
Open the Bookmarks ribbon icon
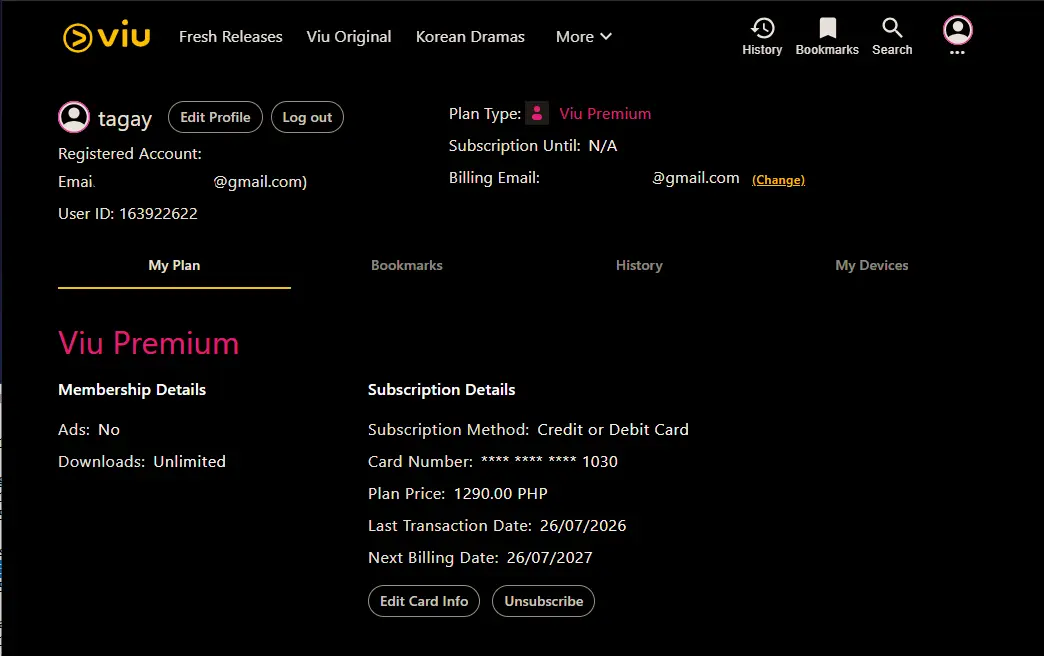click(x=827, y=28)
